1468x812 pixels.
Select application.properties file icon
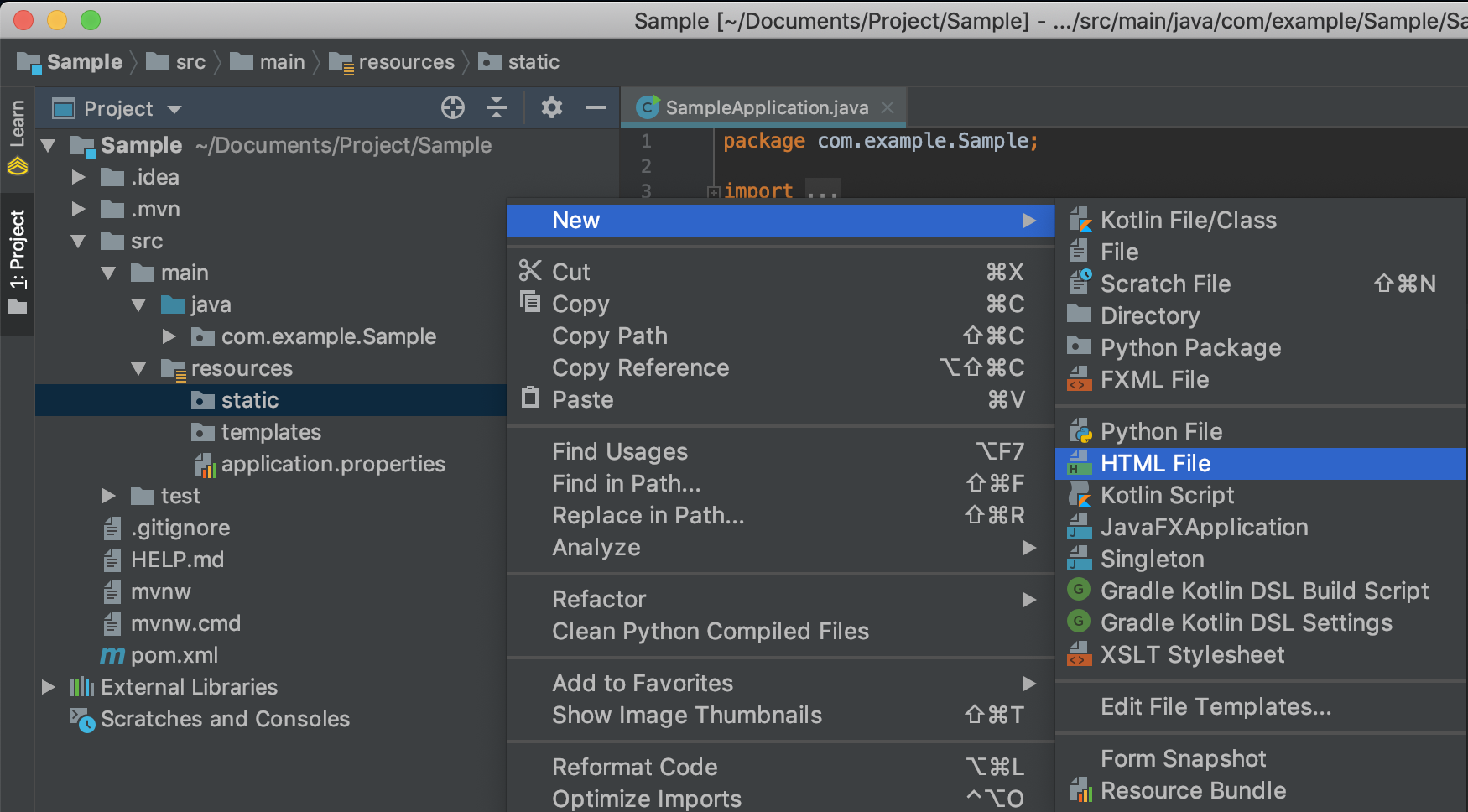(x=205, y=465)
